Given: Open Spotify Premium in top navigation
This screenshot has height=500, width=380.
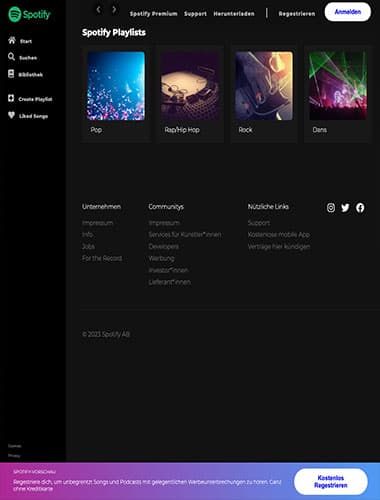Looking at the screenshot, I should [x=153, y=14].
